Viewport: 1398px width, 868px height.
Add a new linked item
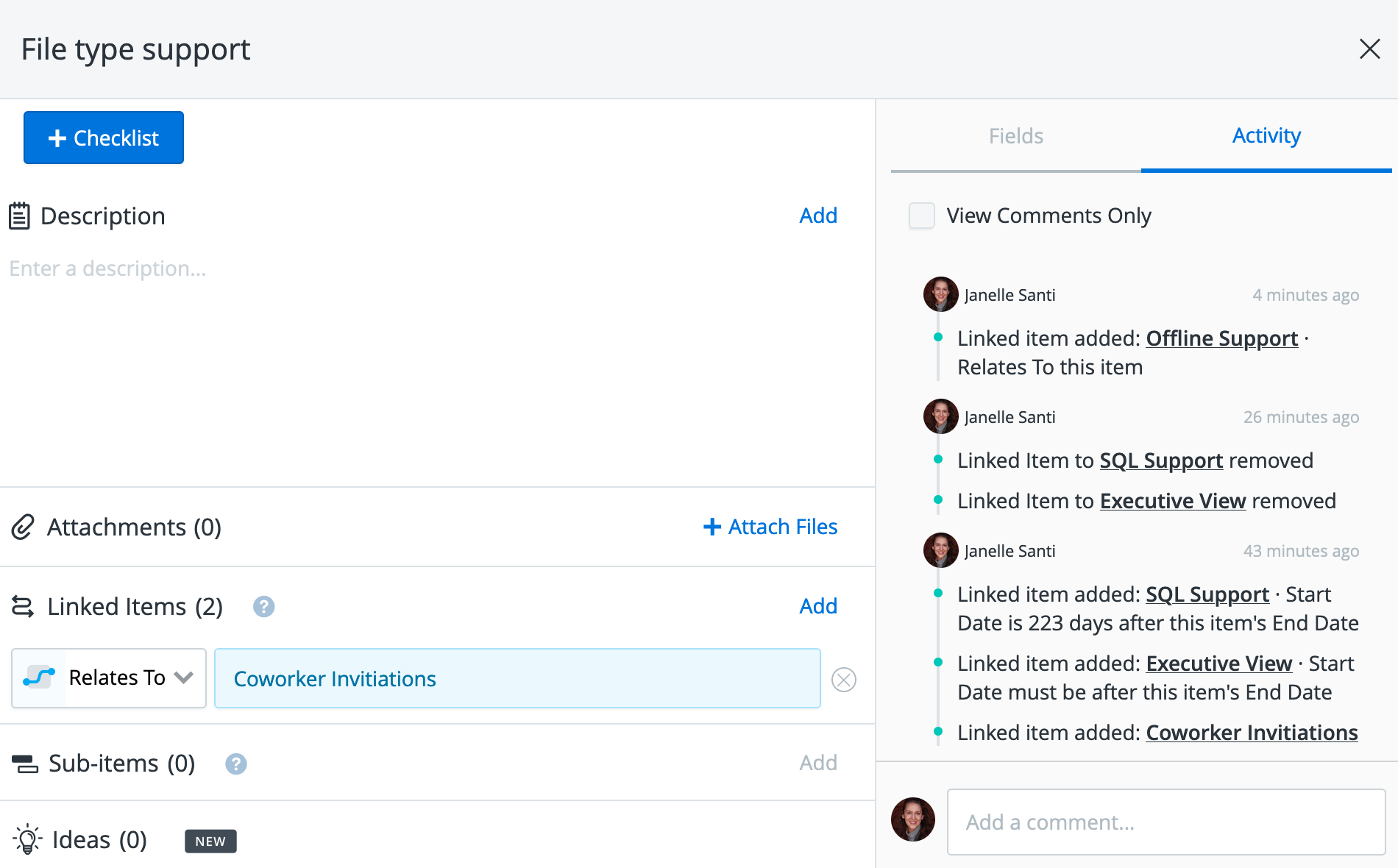pos(817,606)
